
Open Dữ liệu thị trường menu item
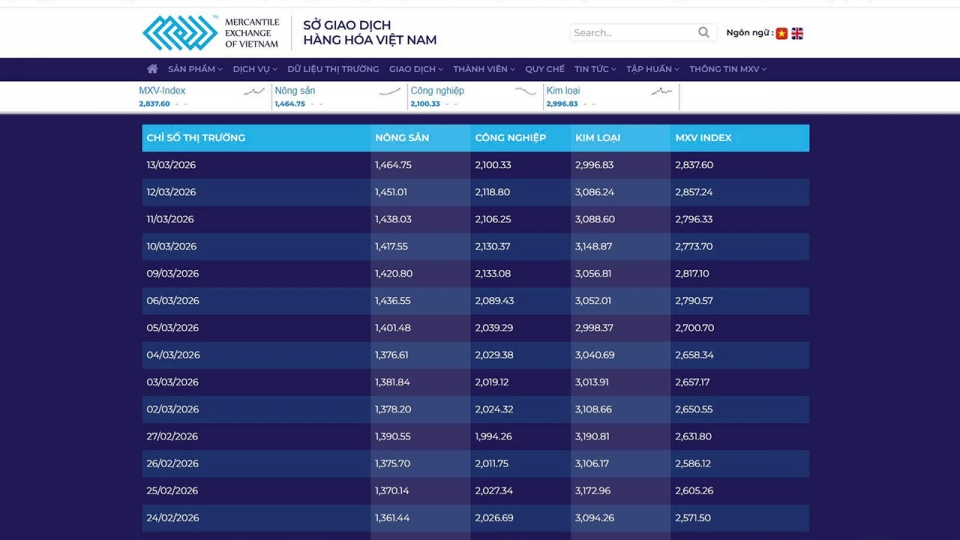click(x=333, y=69)
